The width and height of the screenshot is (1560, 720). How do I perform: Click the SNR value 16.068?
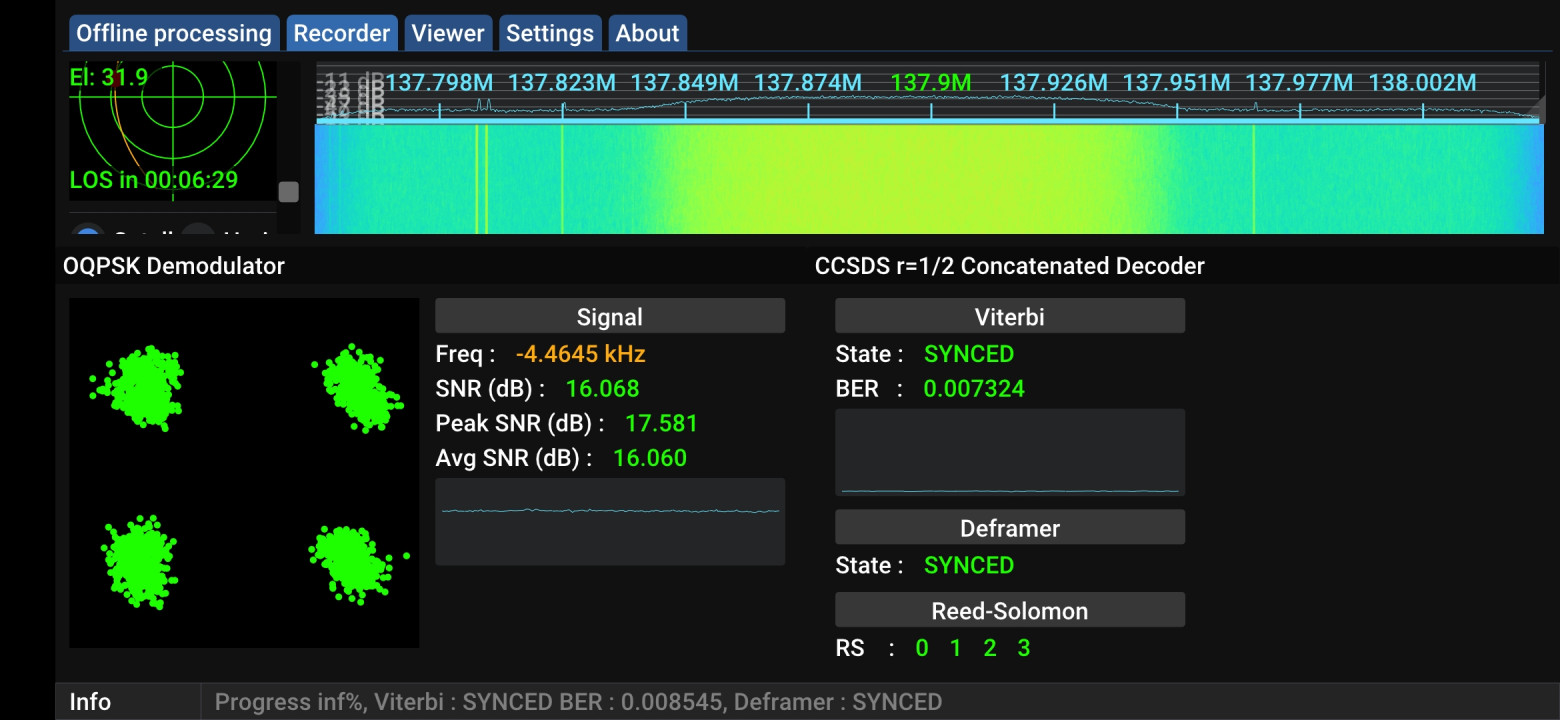602,389
